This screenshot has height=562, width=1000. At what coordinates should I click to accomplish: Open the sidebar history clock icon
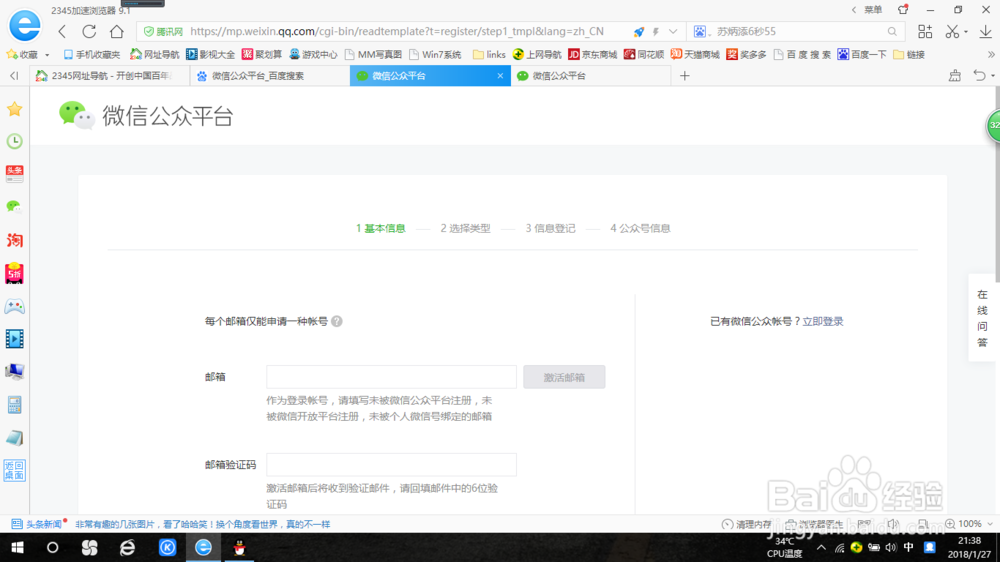coord(15,141)
